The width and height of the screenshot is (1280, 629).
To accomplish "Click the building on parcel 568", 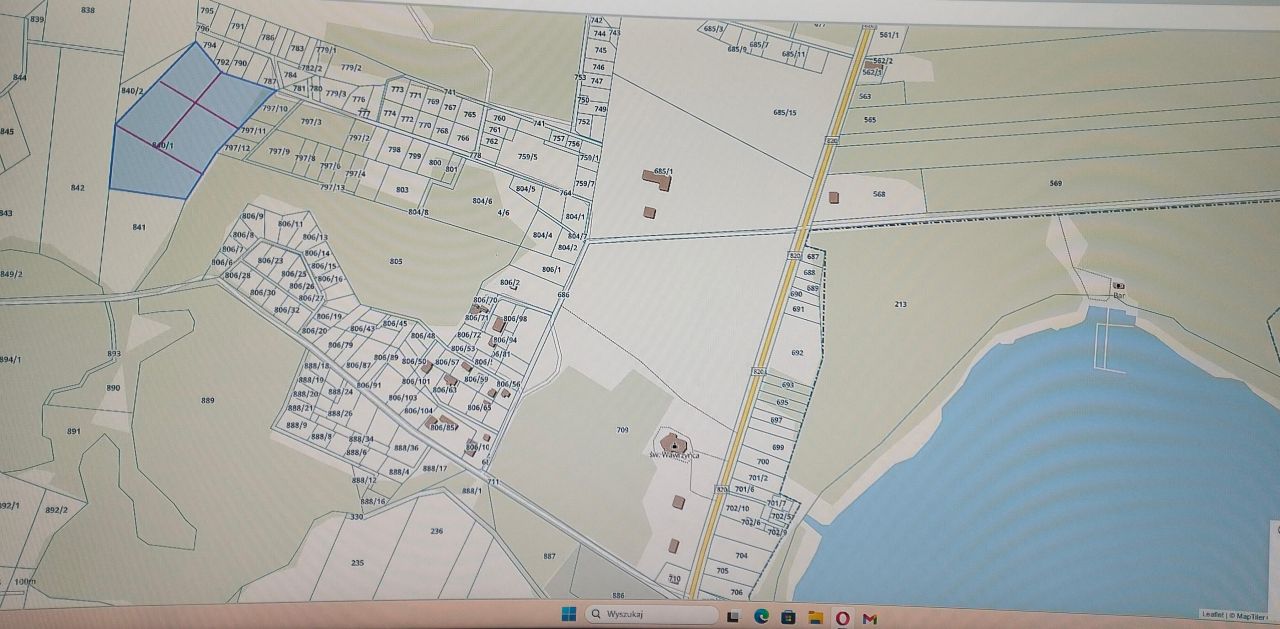I will click(834, 196).
